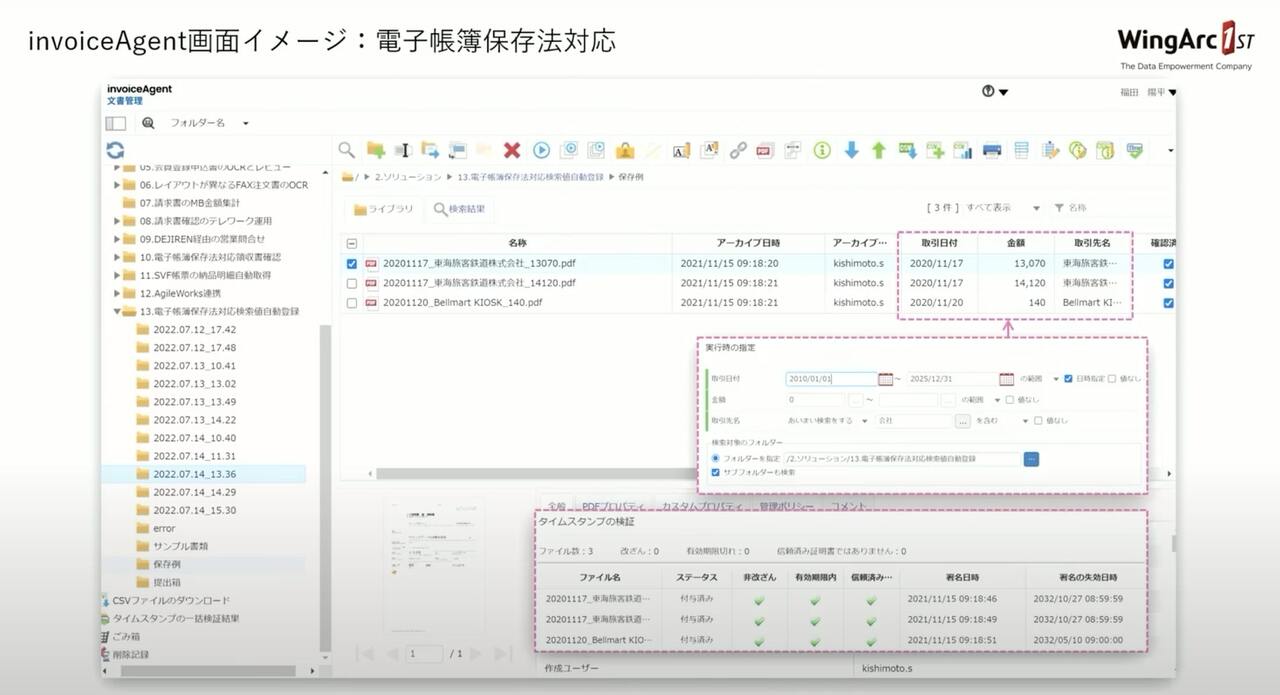This screenshot has height=695, width=1280.
Task: Click the new folder toolbar icon
Action: 375,150
